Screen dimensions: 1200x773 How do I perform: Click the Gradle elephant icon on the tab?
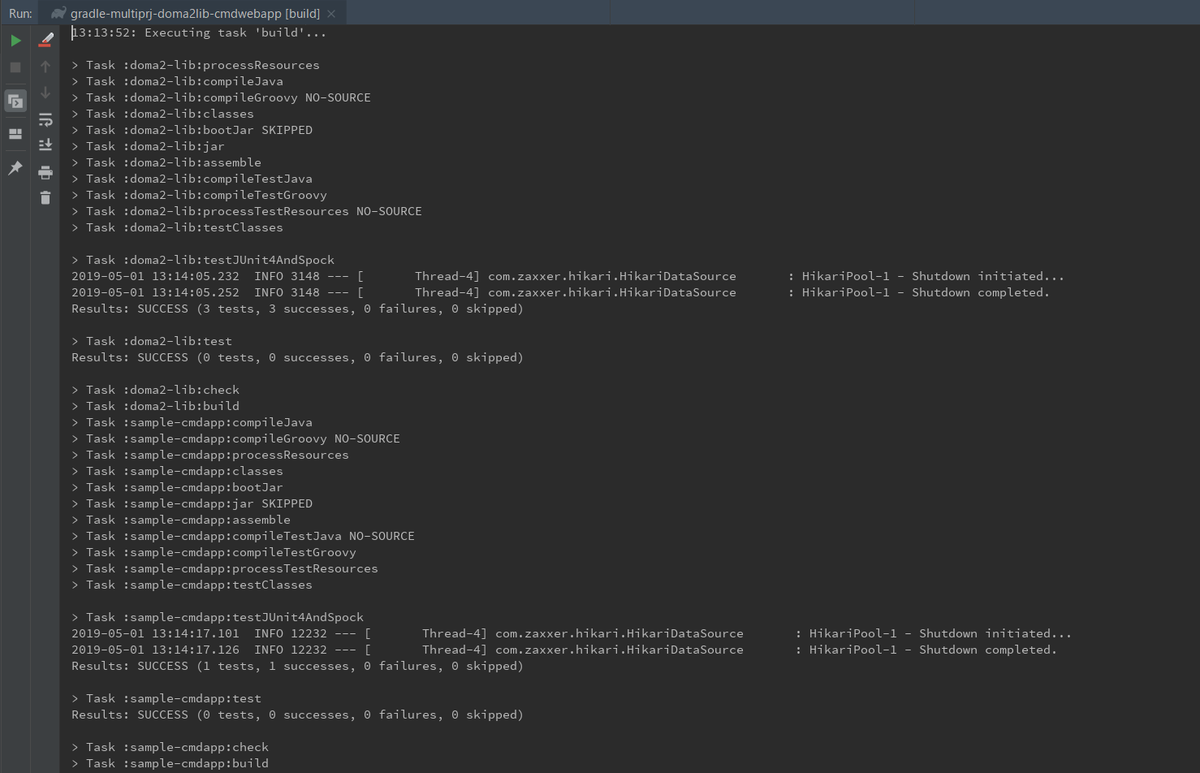pyautogui.click(x=59, y=13)
